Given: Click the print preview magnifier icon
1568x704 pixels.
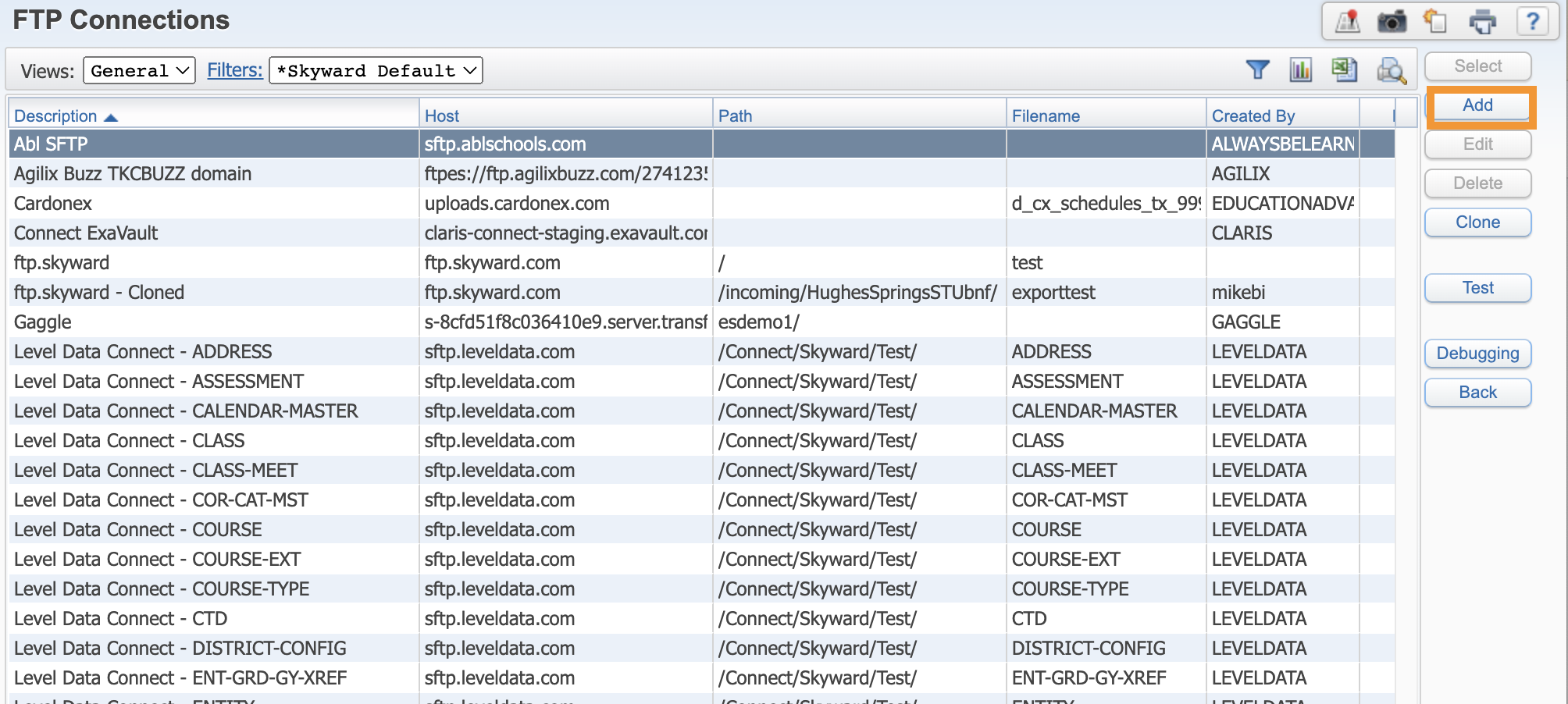Looking at the screenshot, I should coord(1392,71).
